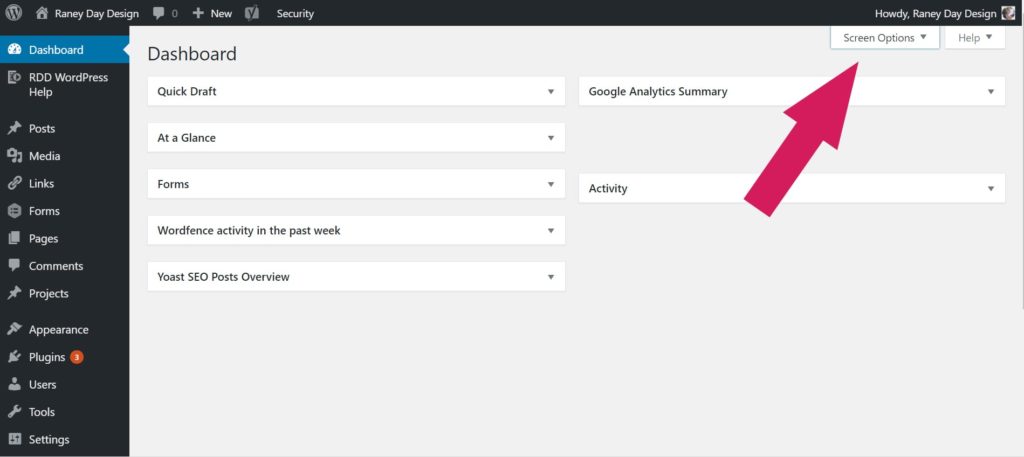Open the Comments sidebar menu text
1024x457 pixels.
coord(56,266)
